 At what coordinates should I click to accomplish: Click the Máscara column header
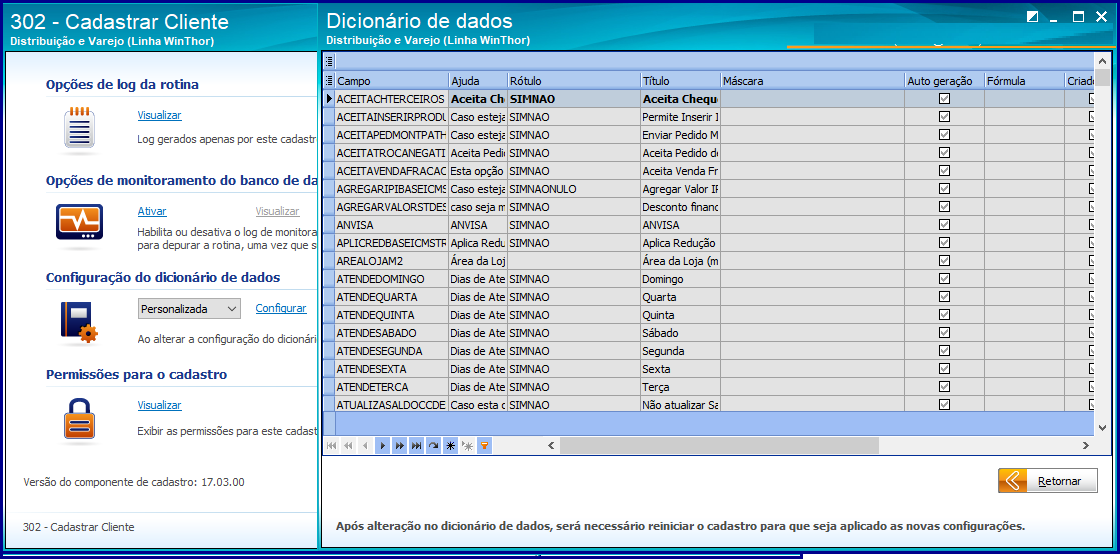(812, 81)
